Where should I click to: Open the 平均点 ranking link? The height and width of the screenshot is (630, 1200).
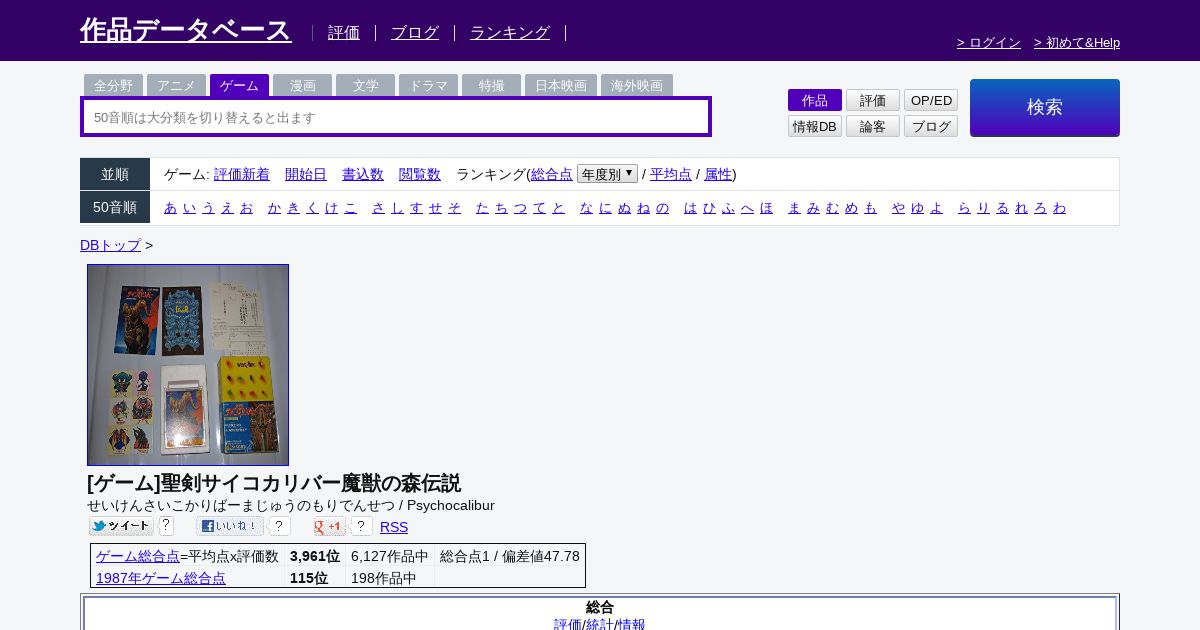[x=671, y=174]
